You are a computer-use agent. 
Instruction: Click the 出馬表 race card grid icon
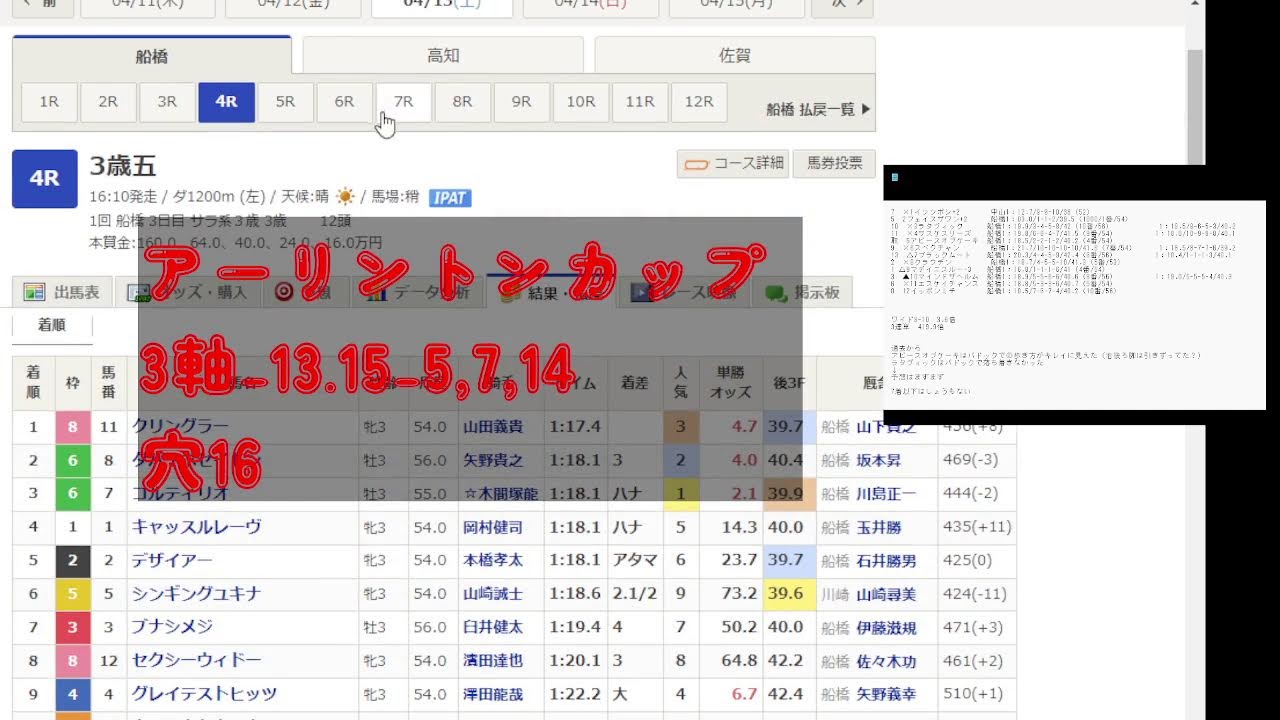pos(34,292)
